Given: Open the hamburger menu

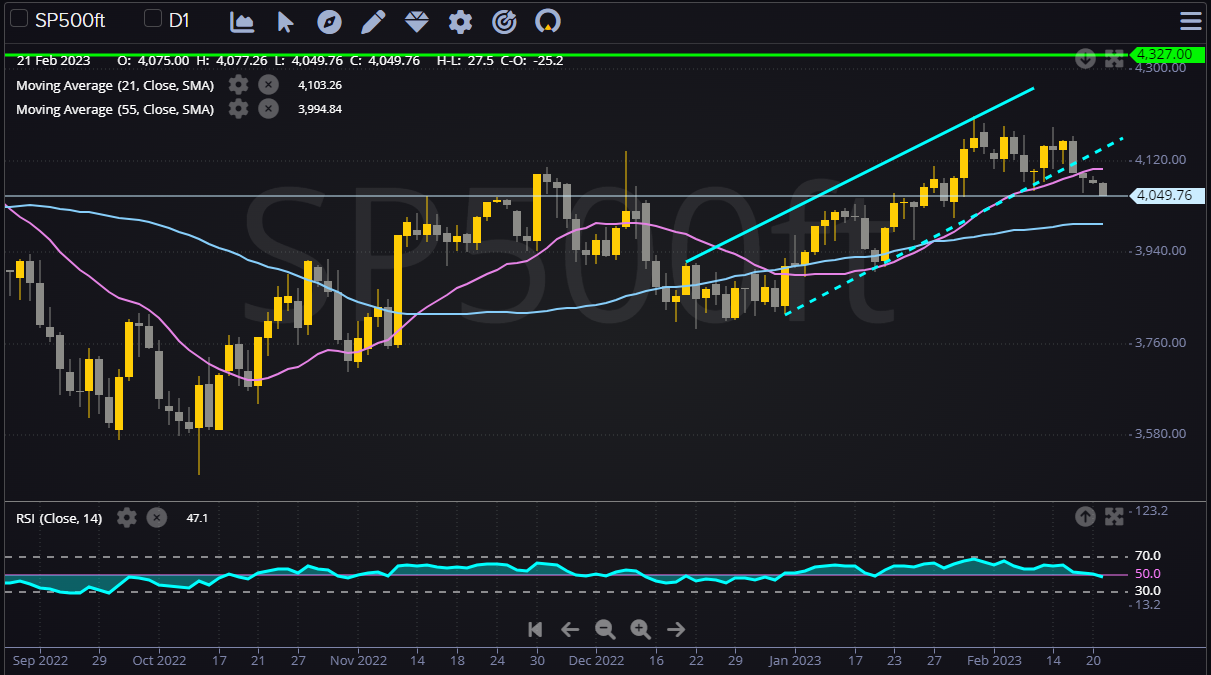Looking at the screenshot, I should [x=1190, y=21].
